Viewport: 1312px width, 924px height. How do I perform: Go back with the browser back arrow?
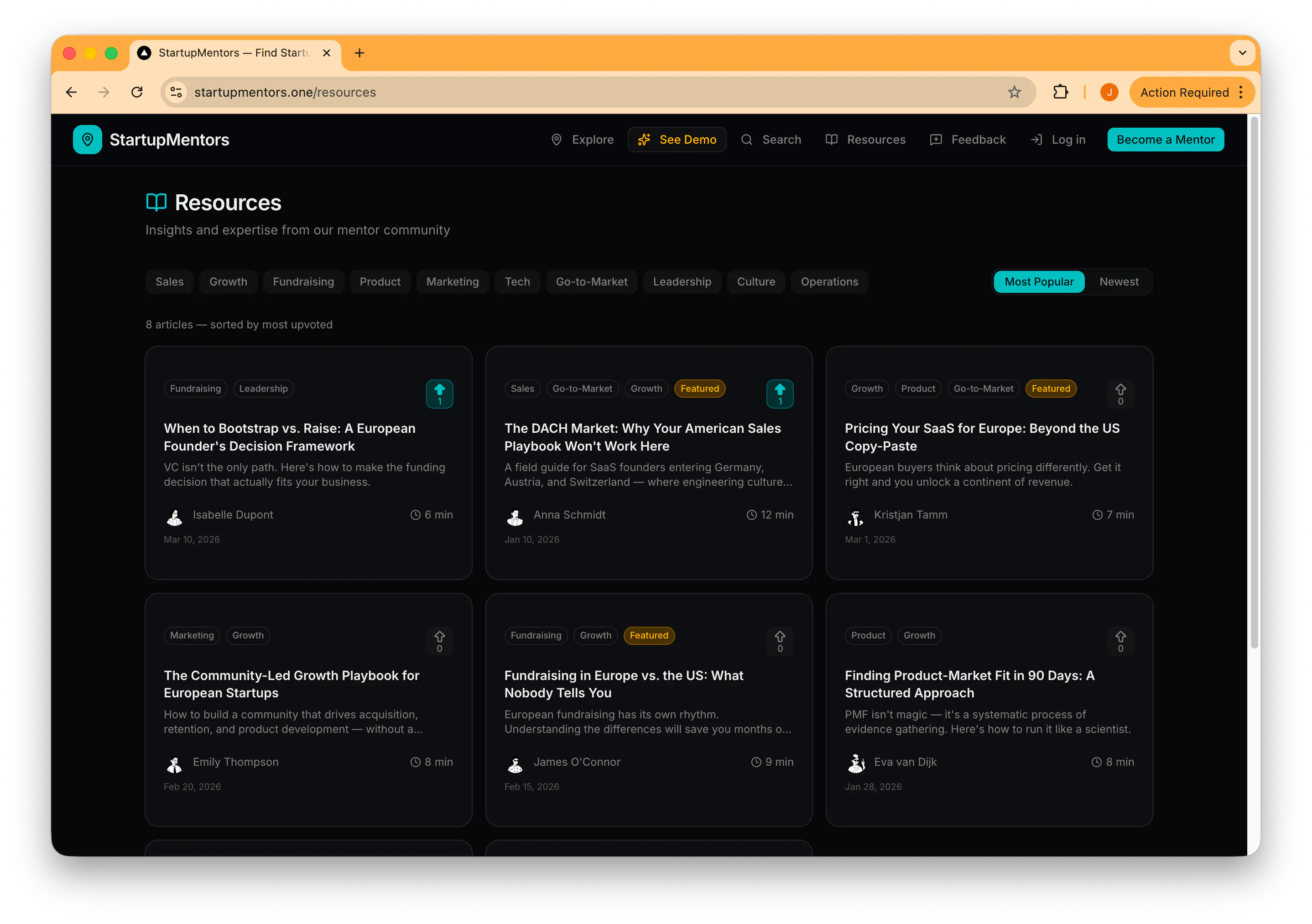[x=72, y=93]
